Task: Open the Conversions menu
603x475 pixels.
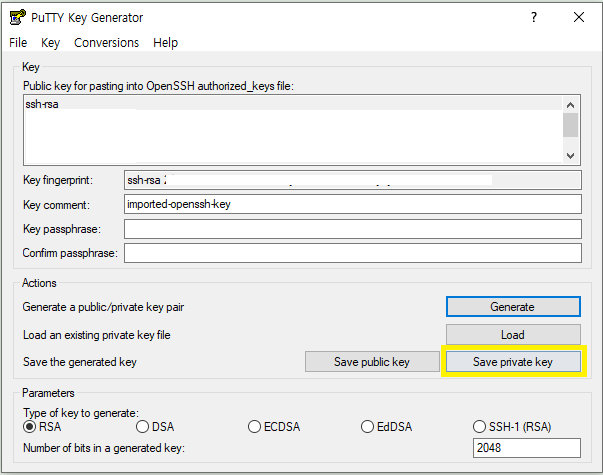Action: pos(106,42)
